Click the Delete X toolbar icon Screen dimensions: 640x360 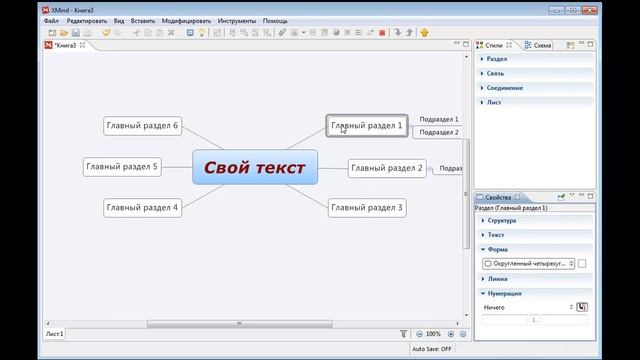pos(171,33)
